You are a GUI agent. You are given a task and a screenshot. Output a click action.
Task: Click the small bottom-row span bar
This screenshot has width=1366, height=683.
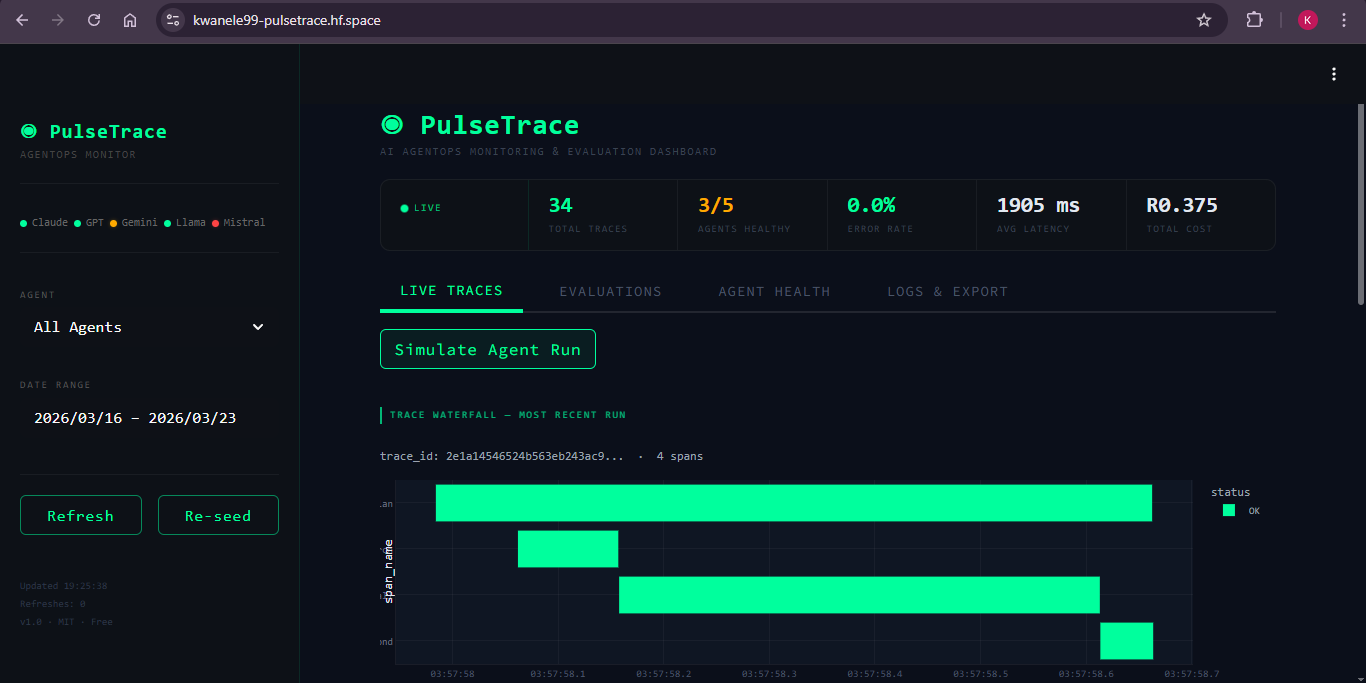pos(1127,641)
